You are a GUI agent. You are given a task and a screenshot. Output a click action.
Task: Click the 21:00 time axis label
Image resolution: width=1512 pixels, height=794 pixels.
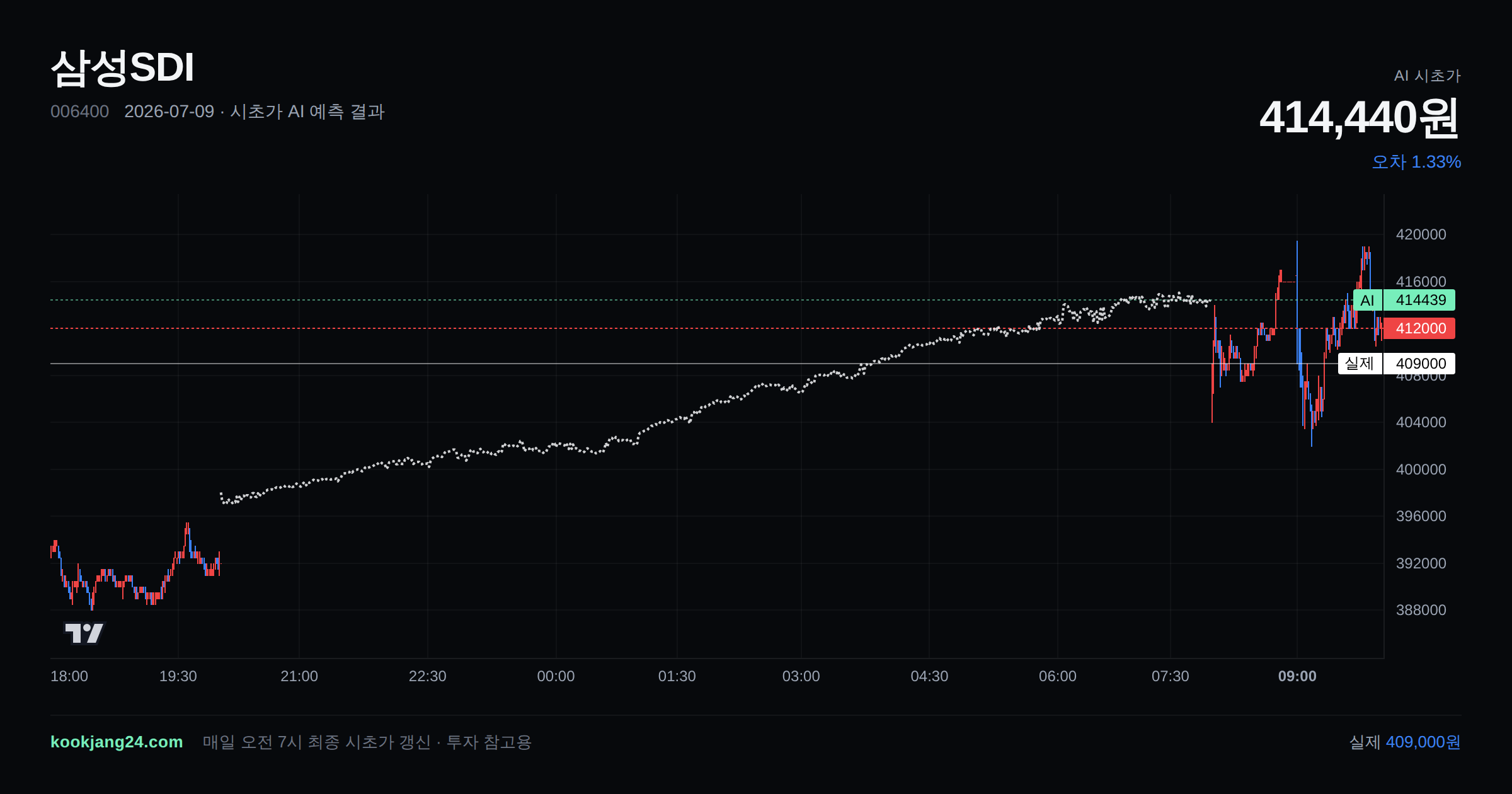click(x=299, y=676)
